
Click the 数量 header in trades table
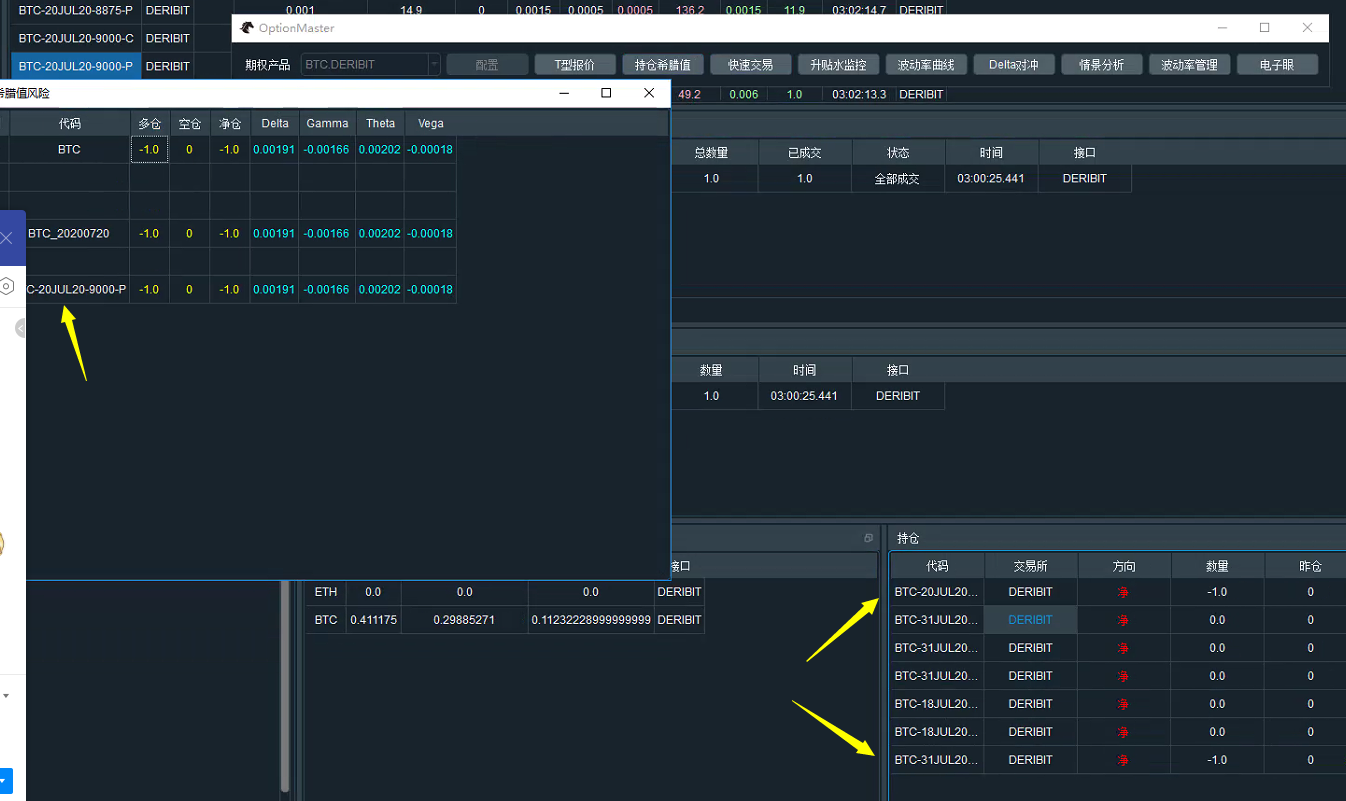(711, 370)
